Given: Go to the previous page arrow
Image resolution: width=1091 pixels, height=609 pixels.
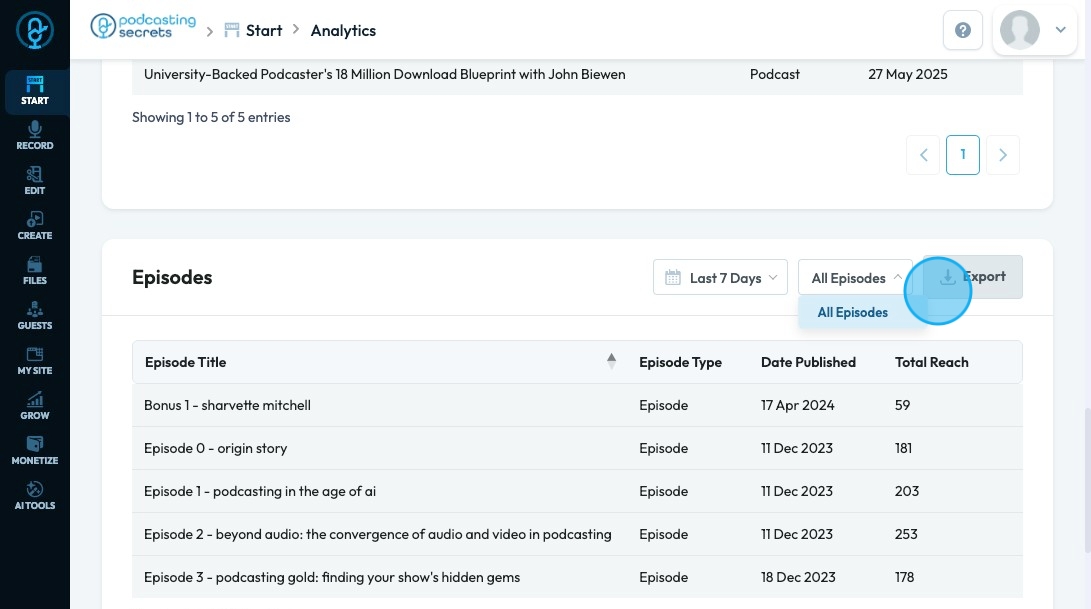Looking at the screenshot, I should [x=924, y=155].
